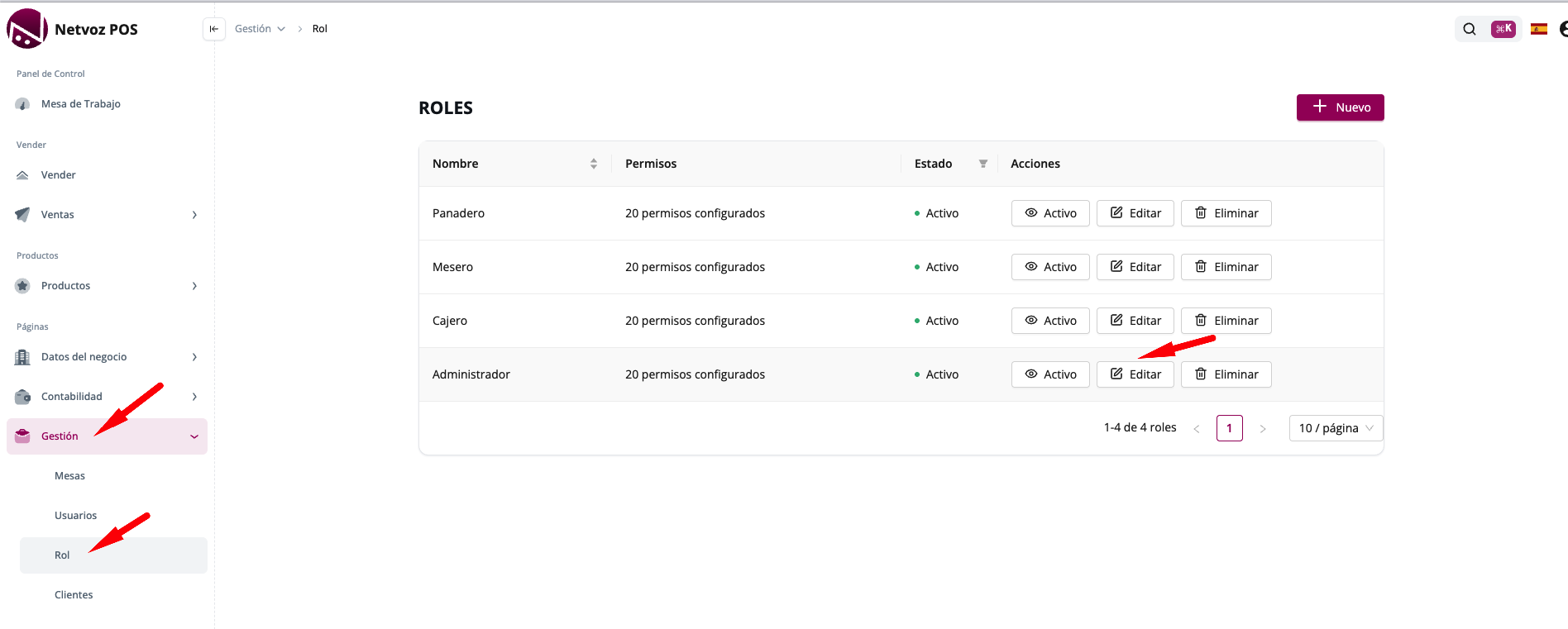Click the Spanish flag language icon
The image size is (1568, 629).
pos(1538,29)
